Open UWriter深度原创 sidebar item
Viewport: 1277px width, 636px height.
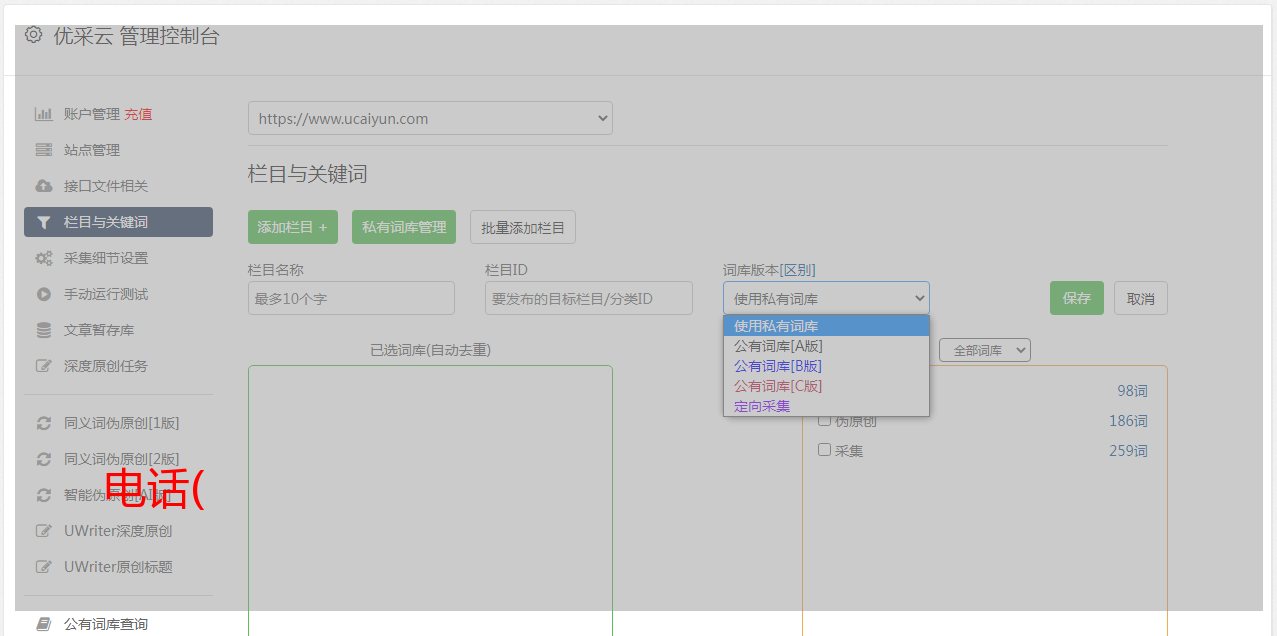point(118,531)
